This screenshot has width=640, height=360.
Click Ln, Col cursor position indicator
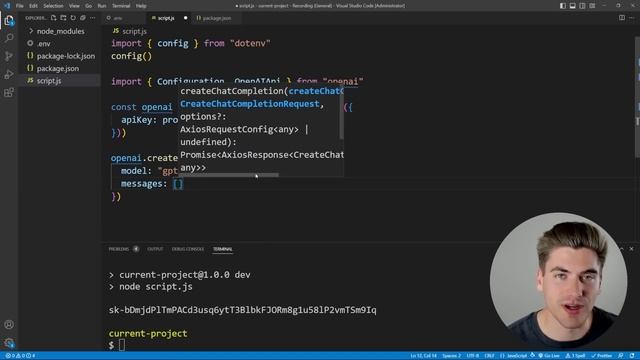pos(423,356)
